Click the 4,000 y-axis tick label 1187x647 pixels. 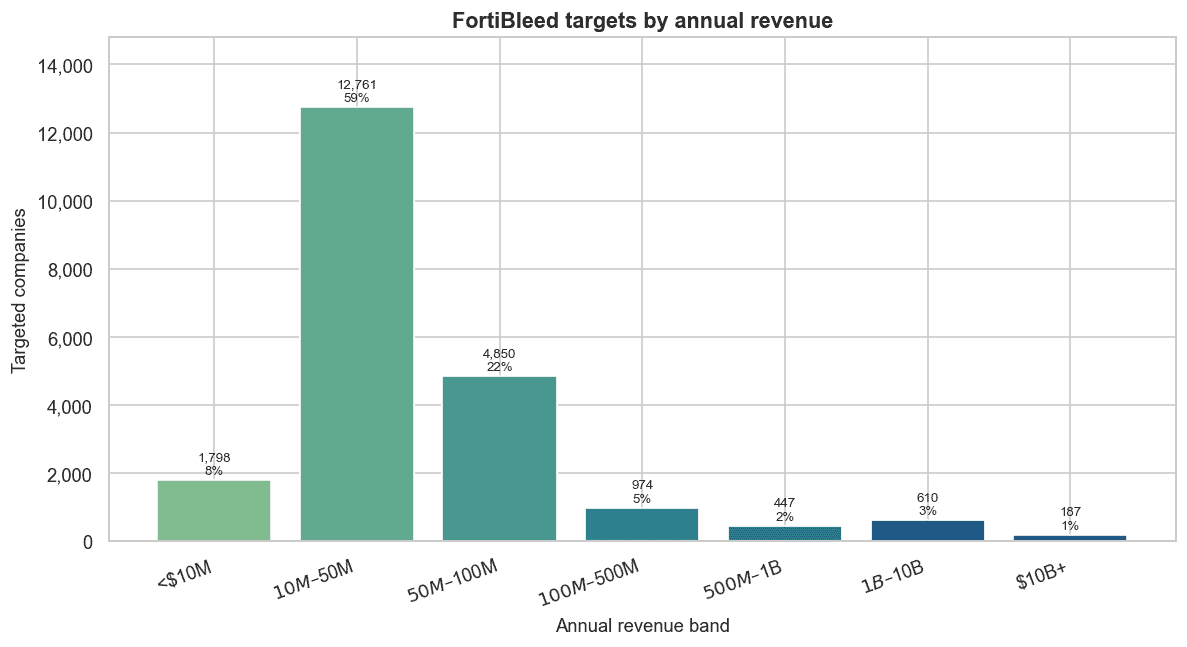pyautogui.click(x=70, y=407)
